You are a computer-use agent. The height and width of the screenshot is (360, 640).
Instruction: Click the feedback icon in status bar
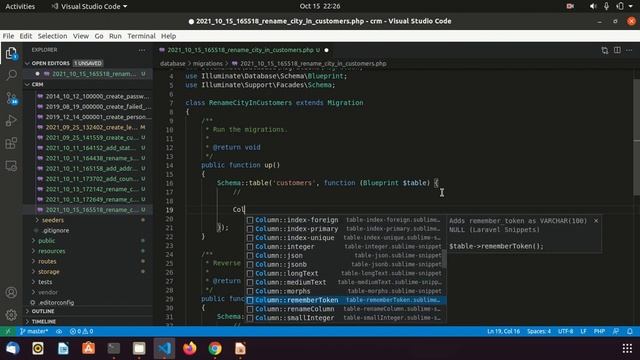(616, 331)
